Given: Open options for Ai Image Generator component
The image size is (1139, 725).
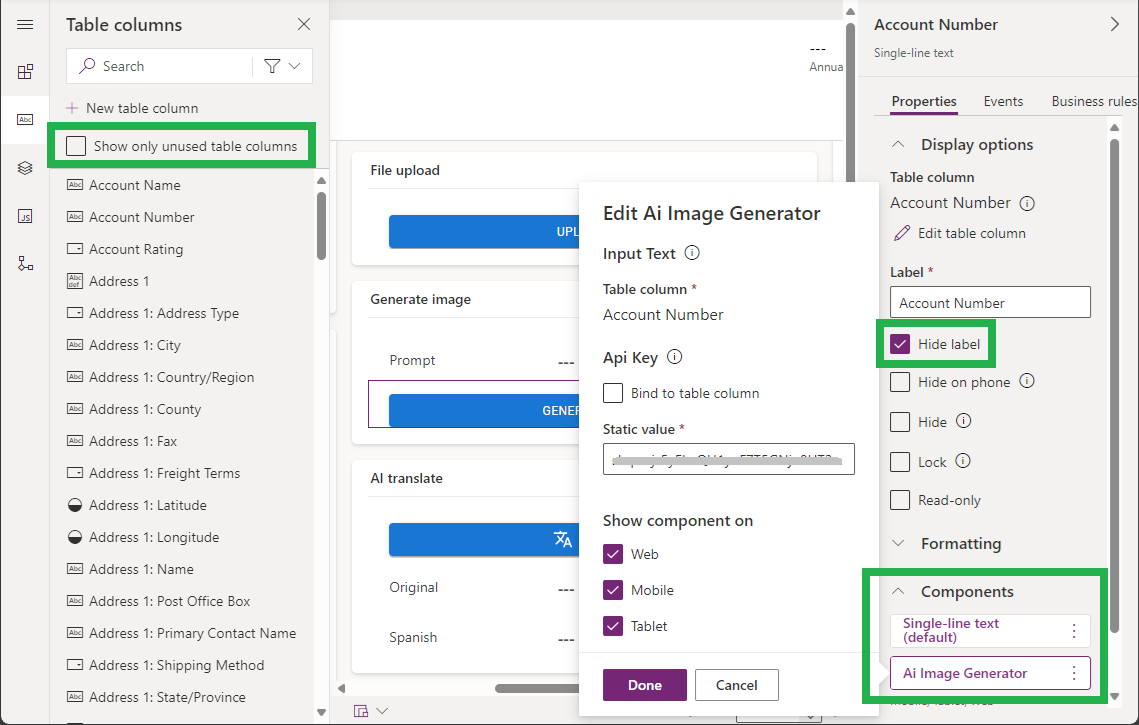Looking at the screenshot, I should (x=1074, y=673).
